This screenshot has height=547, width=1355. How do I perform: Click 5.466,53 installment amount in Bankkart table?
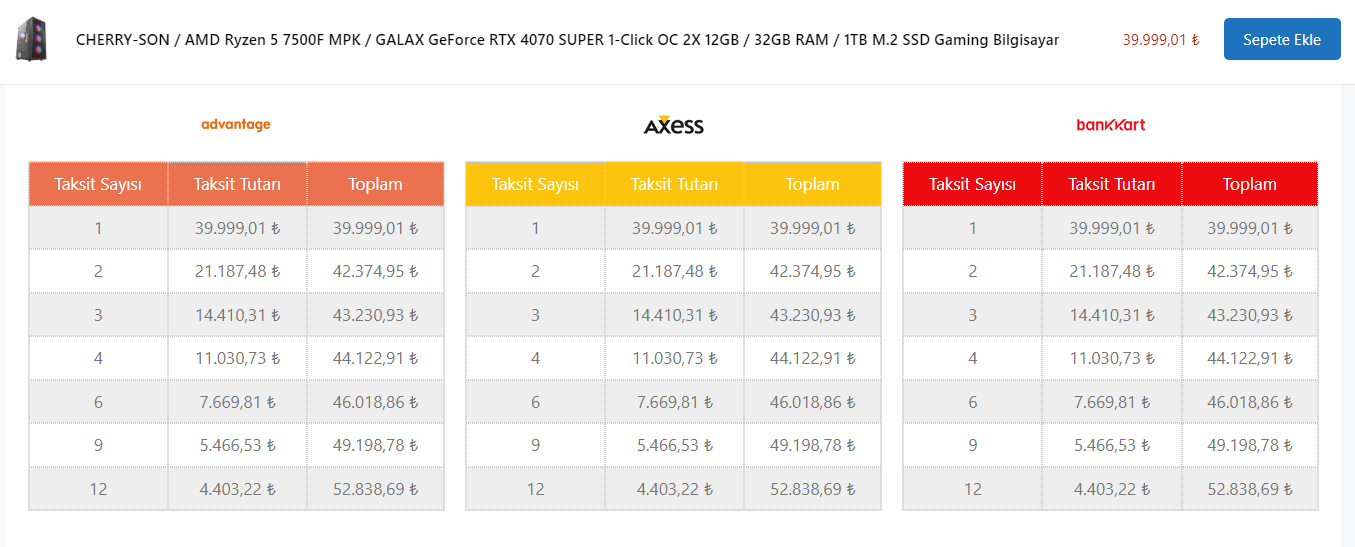[1111, 445]
